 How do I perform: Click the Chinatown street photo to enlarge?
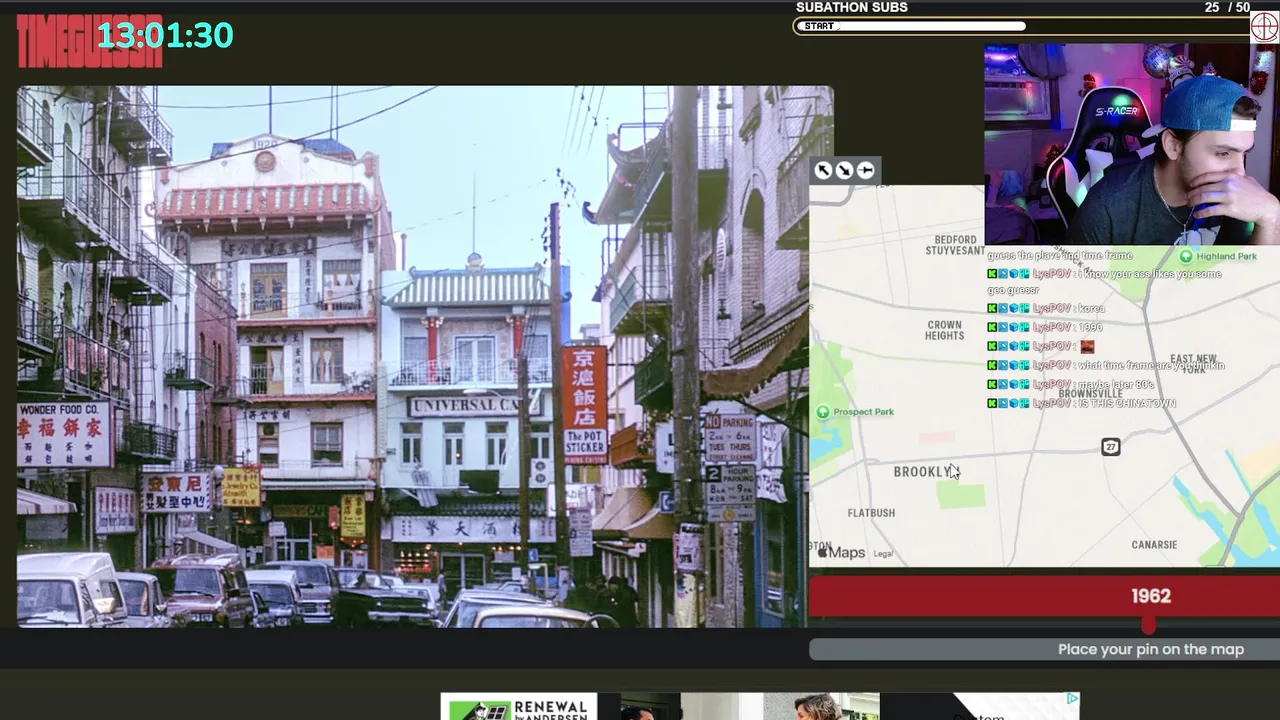tap(425, 357)
